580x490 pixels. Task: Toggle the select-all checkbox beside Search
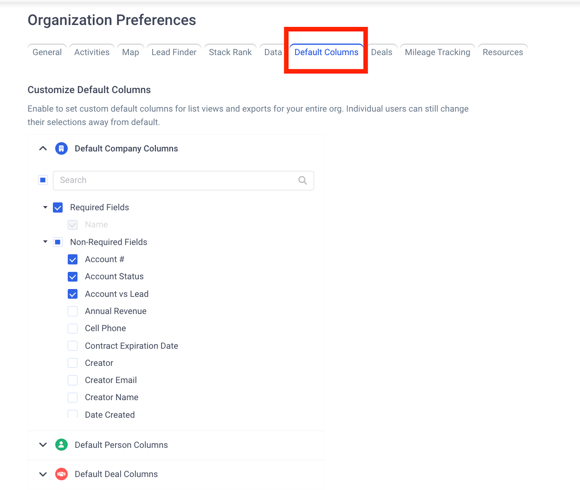point(43,180)
